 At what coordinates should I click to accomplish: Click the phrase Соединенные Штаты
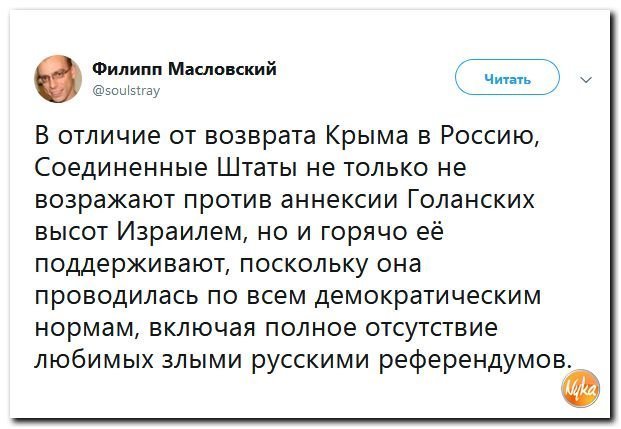tap(165, 168)
